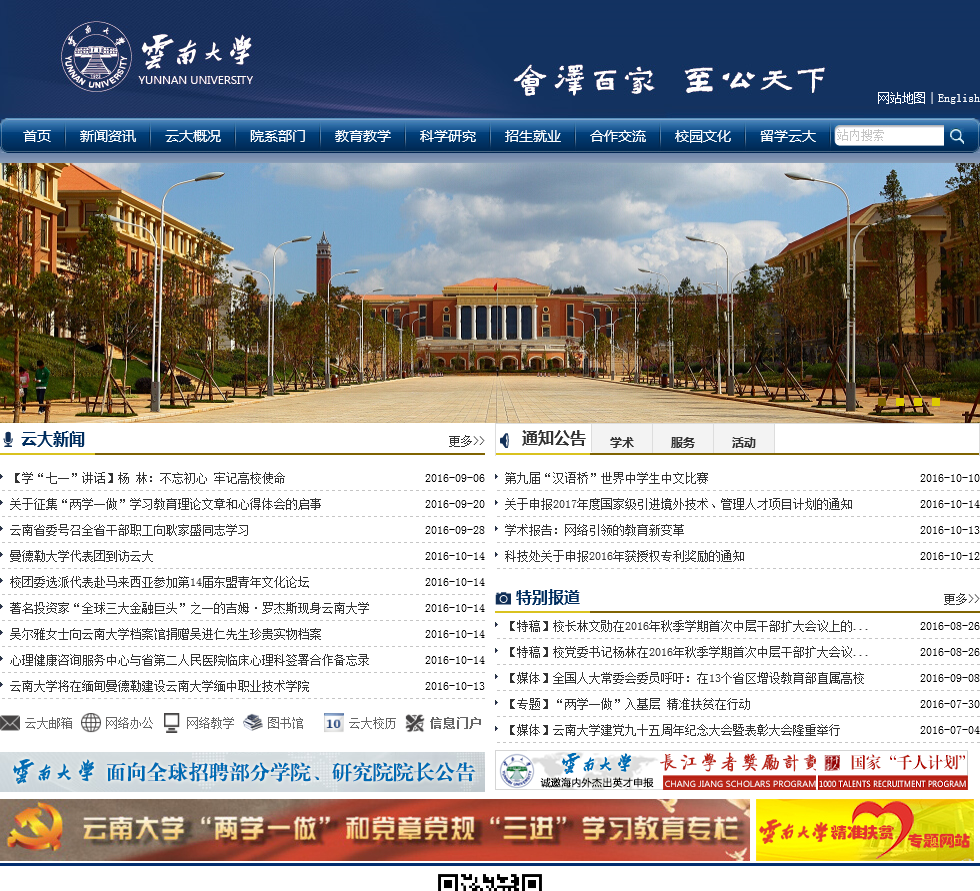Click 更多>> next to 特别报道
The width and height of the screenshot is (980, 891).
961,599
